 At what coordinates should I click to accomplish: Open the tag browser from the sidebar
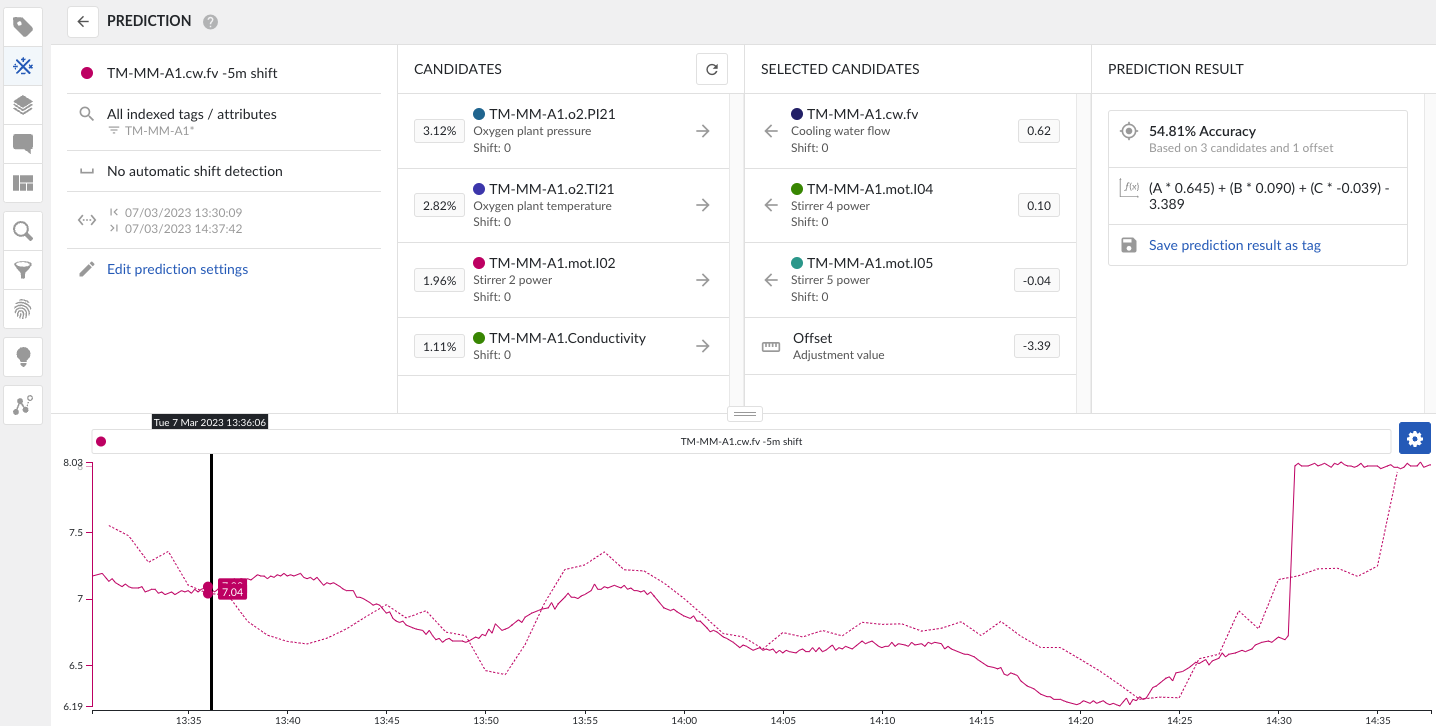[x=23, y=27]
